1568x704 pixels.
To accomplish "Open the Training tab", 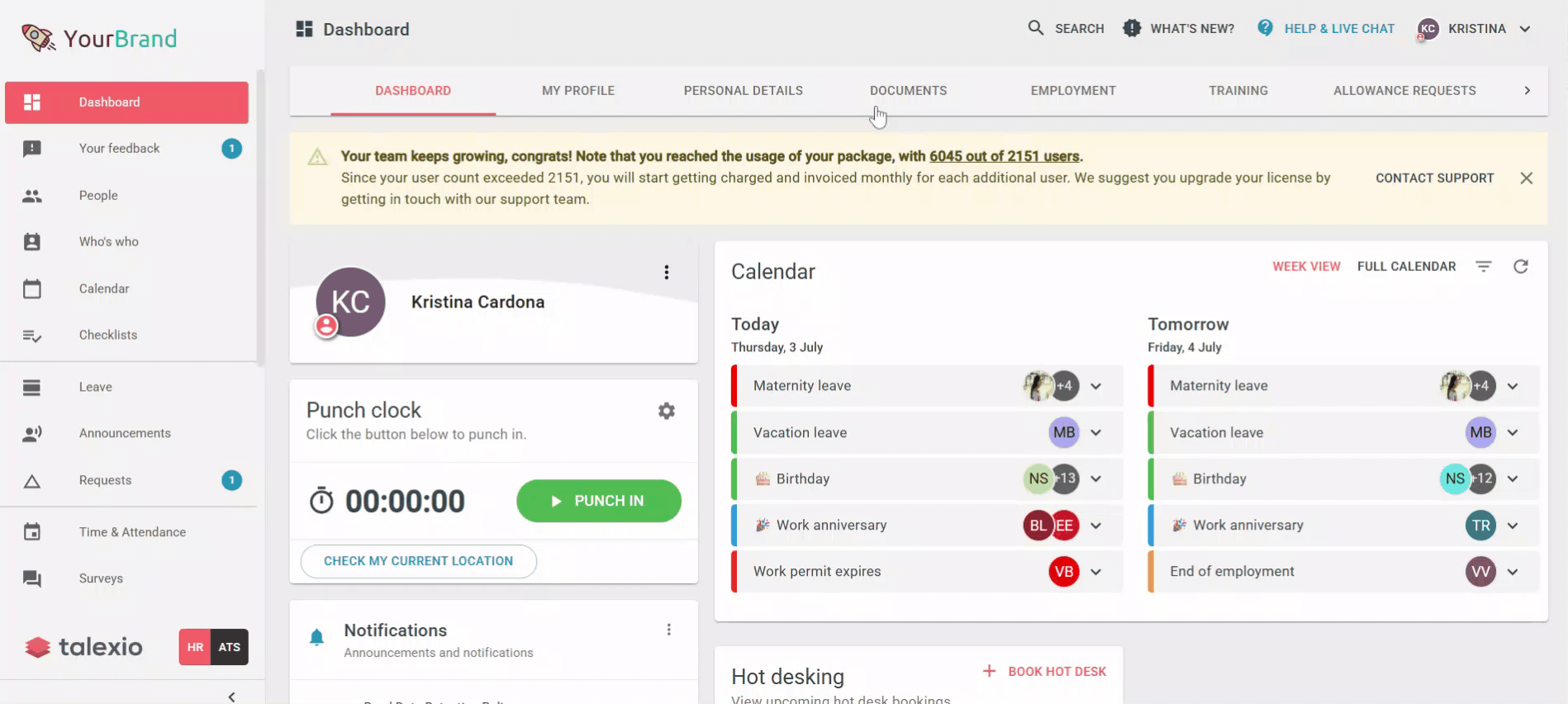I will tap(1238, 91).
